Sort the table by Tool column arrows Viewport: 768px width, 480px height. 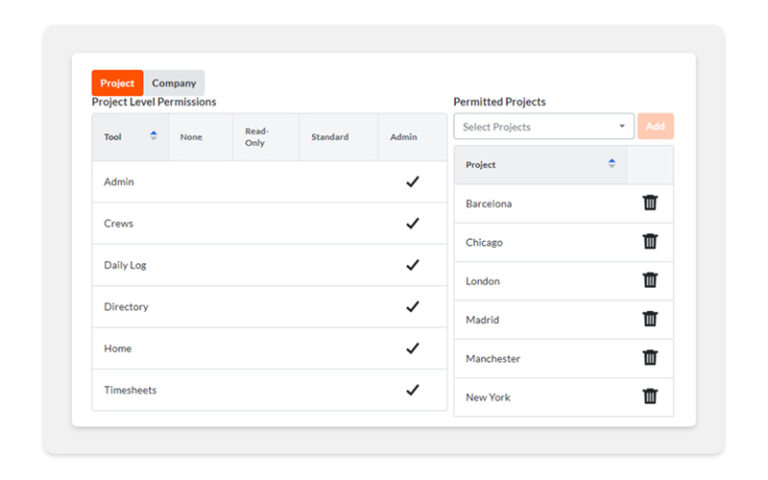coord(153,136)
